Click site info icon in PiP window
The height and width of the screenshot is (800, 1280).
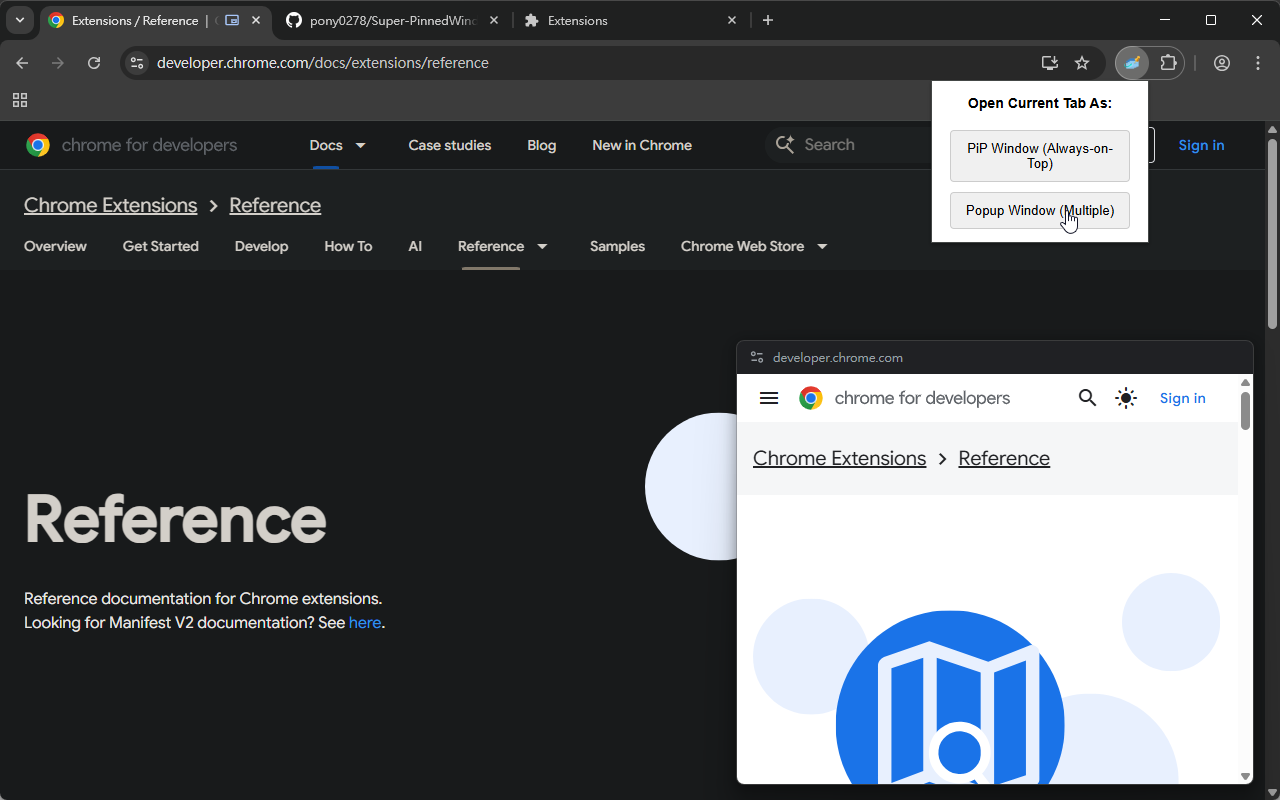[757, 357]
